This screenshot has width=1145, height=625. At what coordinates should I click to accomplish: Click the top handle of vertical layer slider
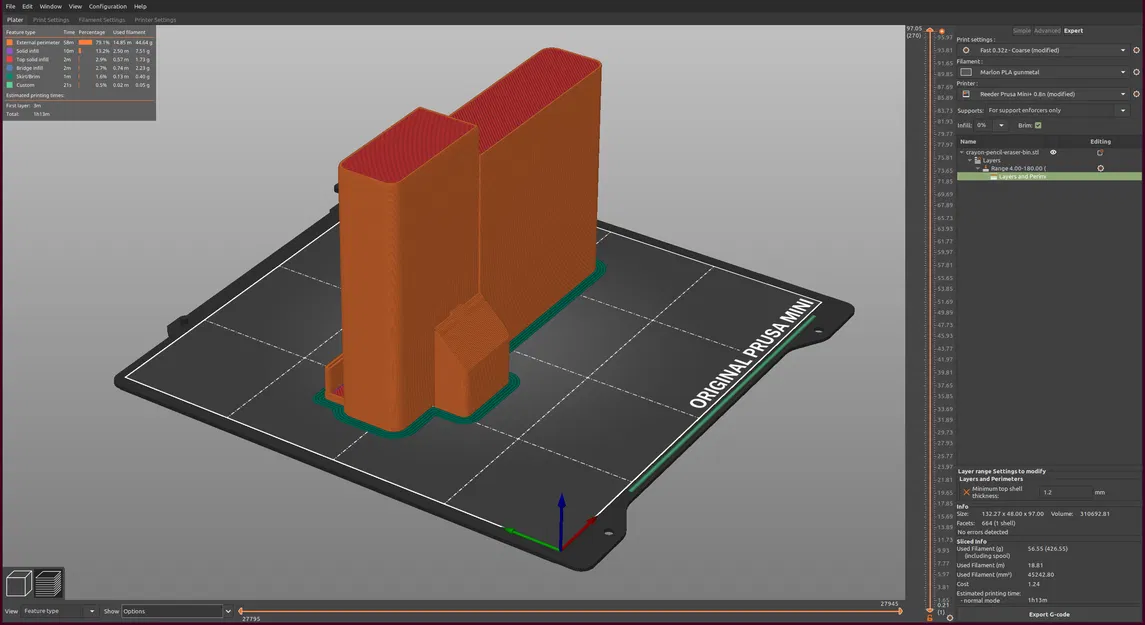click(x=930, y=30)
